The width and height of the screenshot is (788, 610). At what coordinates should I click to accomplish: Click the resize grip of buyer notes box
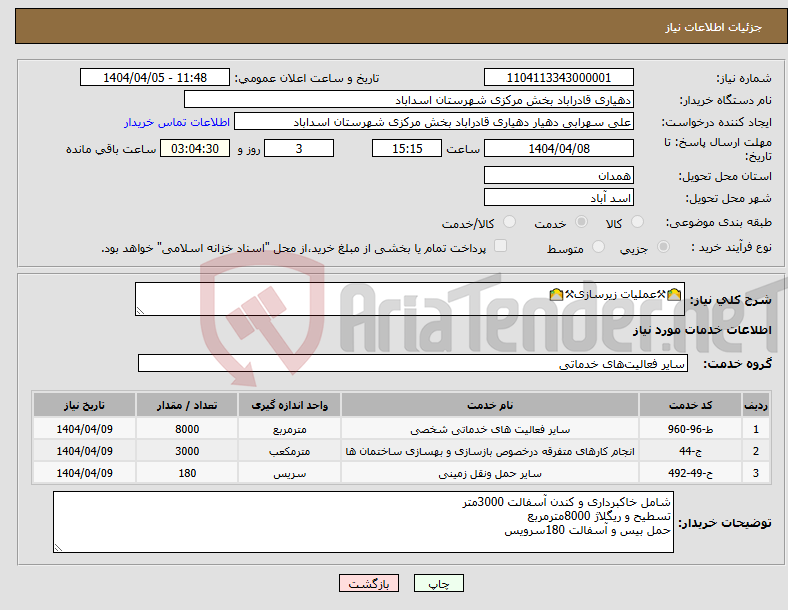58,548
